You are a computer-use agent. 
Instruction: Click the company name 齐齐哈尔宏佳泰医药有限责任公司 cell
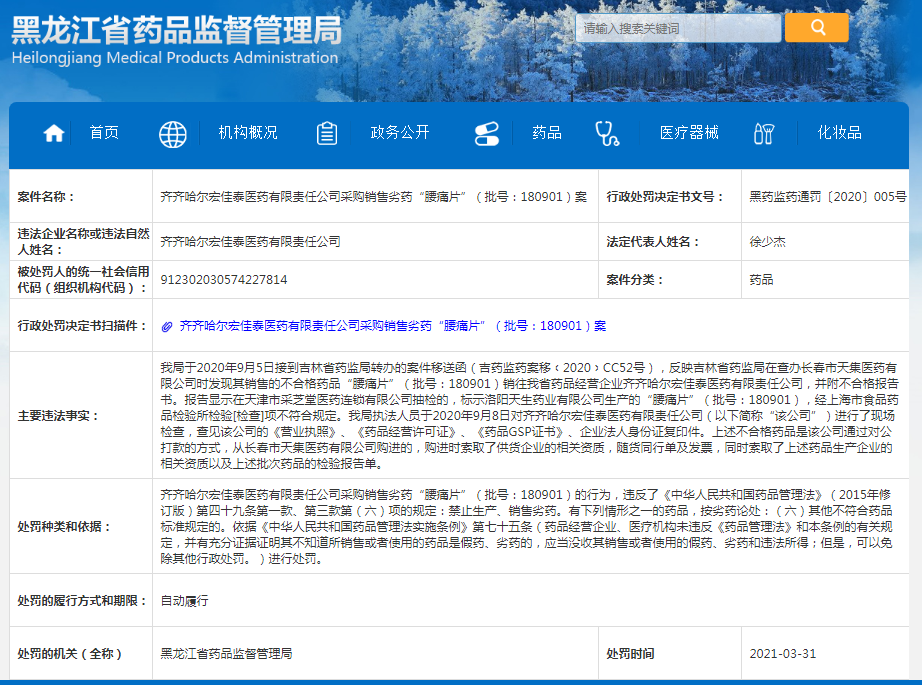coord(375,242)
